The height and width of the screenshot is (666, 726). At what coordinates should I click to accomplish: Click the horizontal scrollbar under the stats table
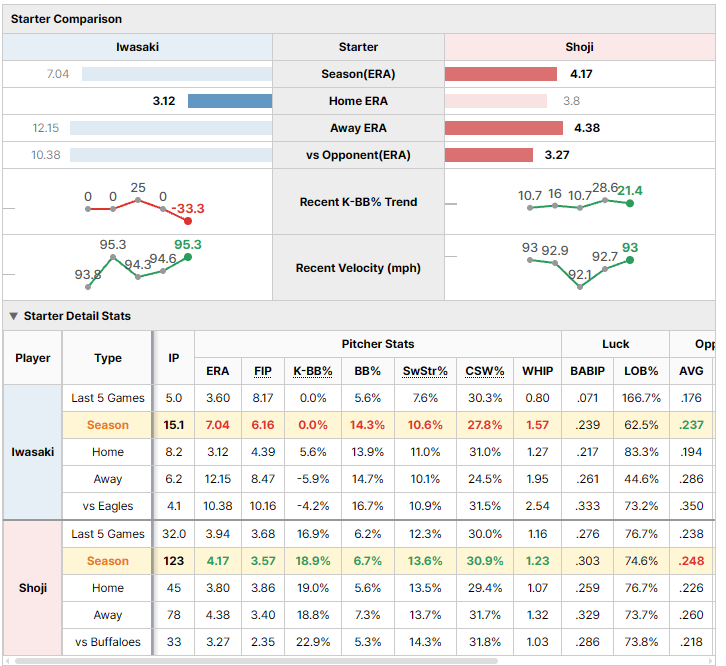(256, 661)
